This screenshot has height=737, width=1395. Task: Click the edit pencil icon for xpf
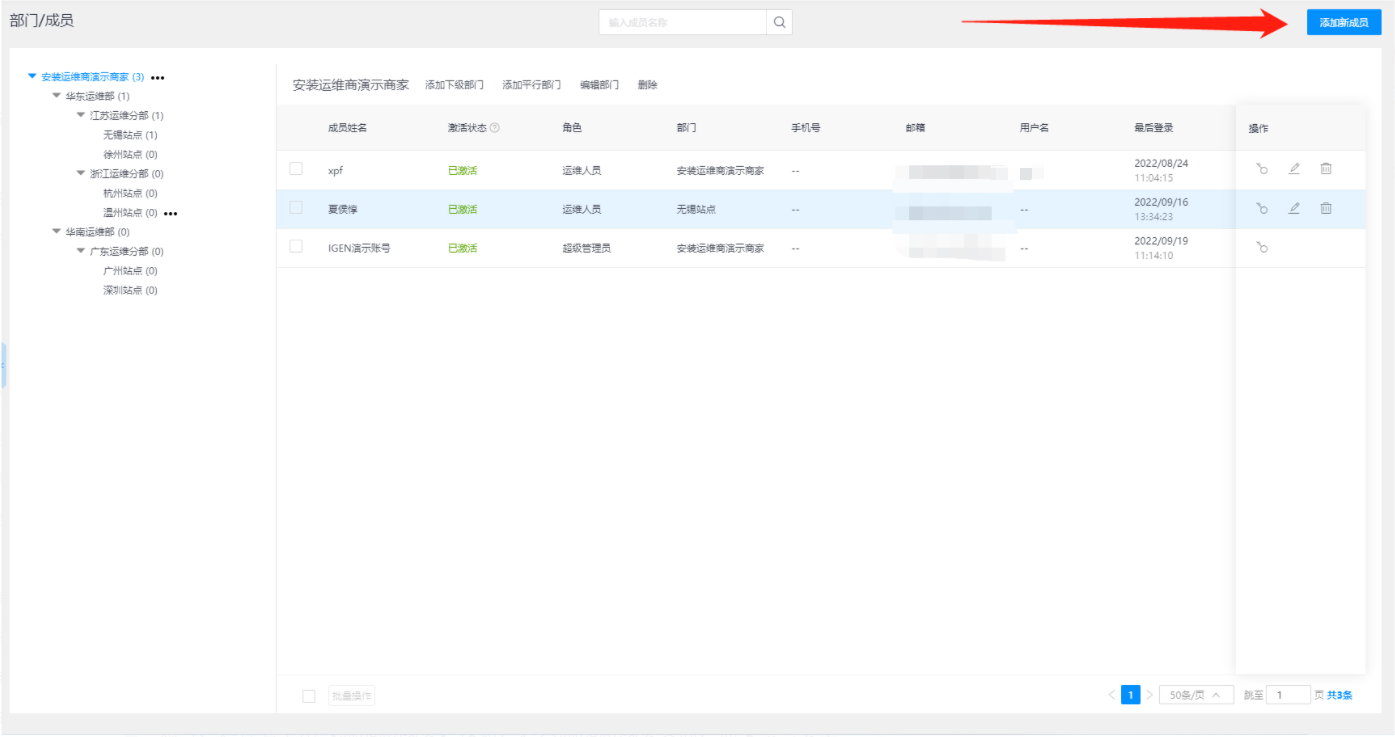(1294, 169)
